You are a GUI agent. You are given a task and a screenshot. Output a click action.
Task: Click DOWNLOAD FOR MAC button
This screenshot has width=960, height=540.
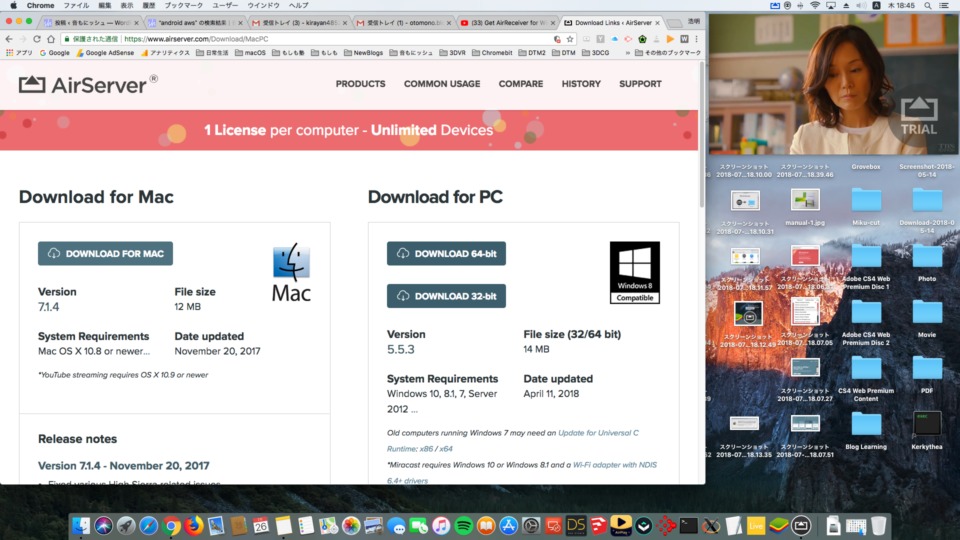[105, 253]
